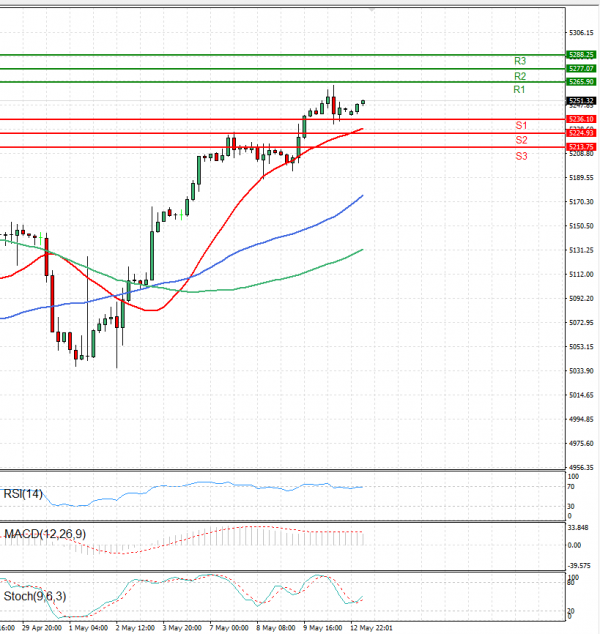Click the 5150.50 price axis value
The height and width of the screenshot is (634, 600).
[581, 226]
